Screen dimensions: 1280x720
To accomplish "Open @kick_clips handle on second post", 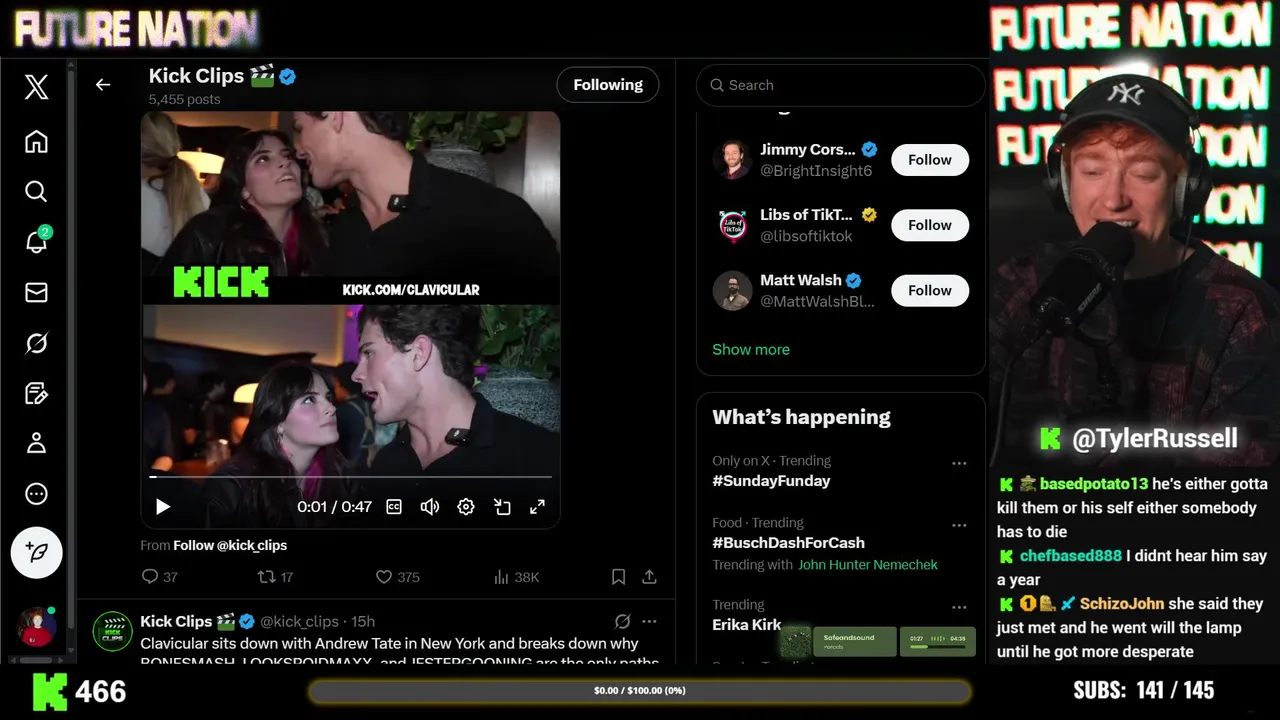I will (299, 621).
